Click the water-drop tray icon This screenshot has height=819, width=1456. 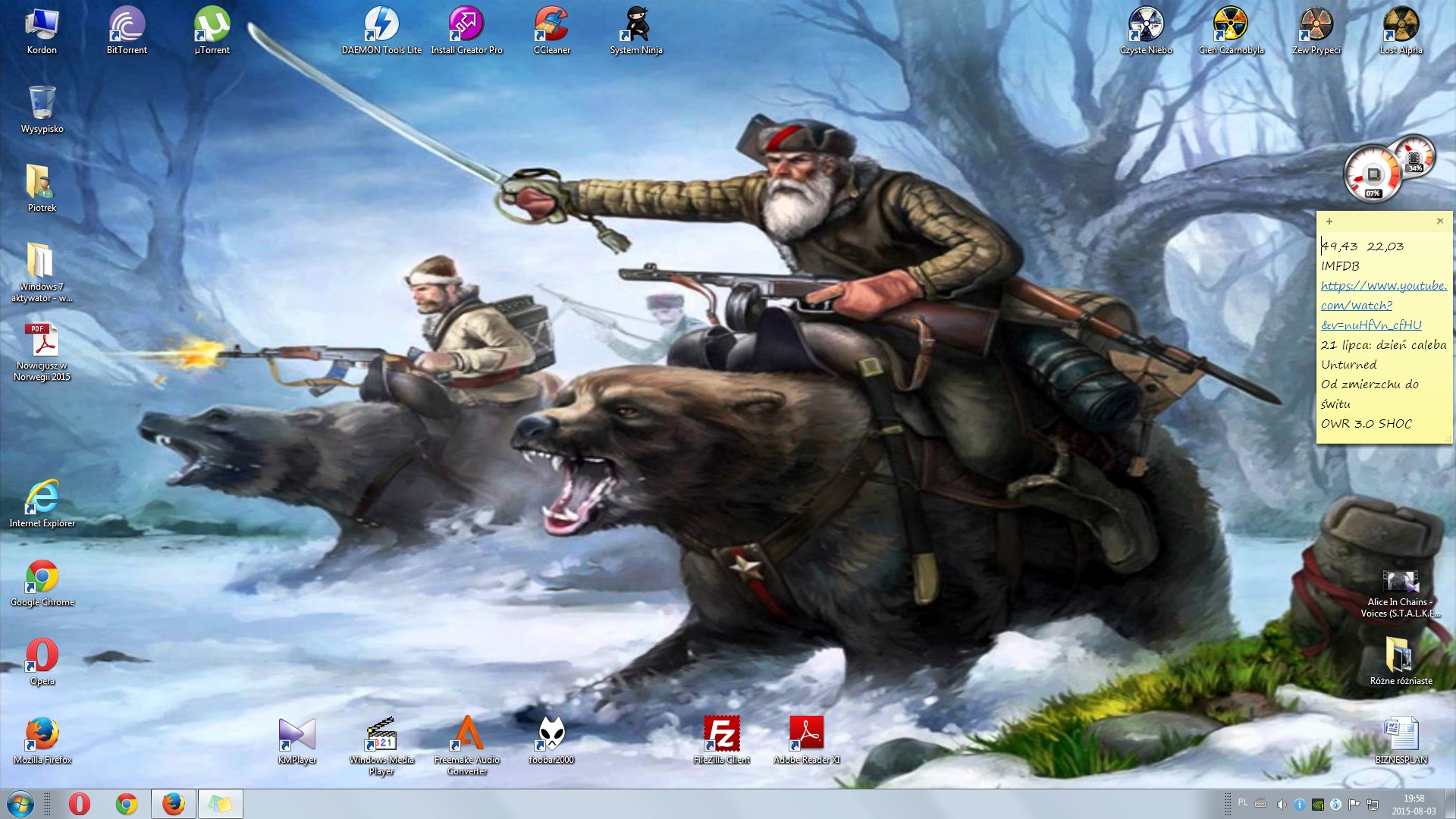(x=1335, y=804)
